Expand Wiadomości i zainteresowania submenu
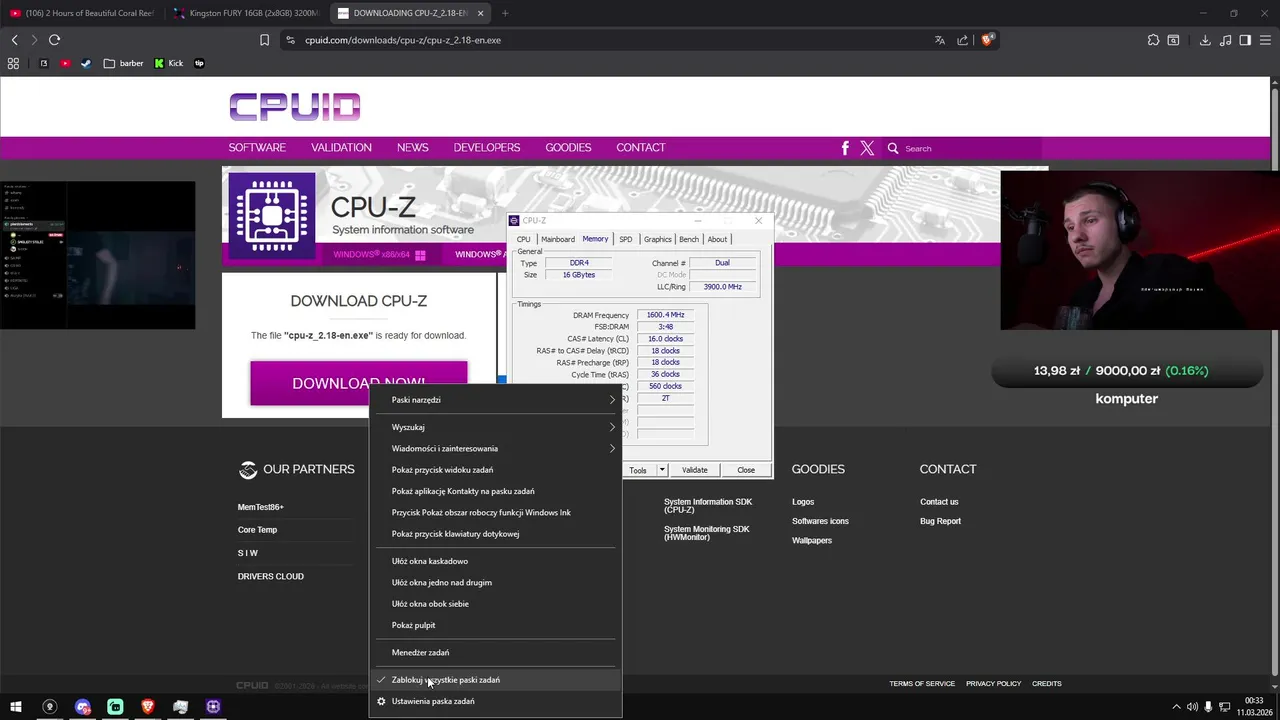 (496, 448)
